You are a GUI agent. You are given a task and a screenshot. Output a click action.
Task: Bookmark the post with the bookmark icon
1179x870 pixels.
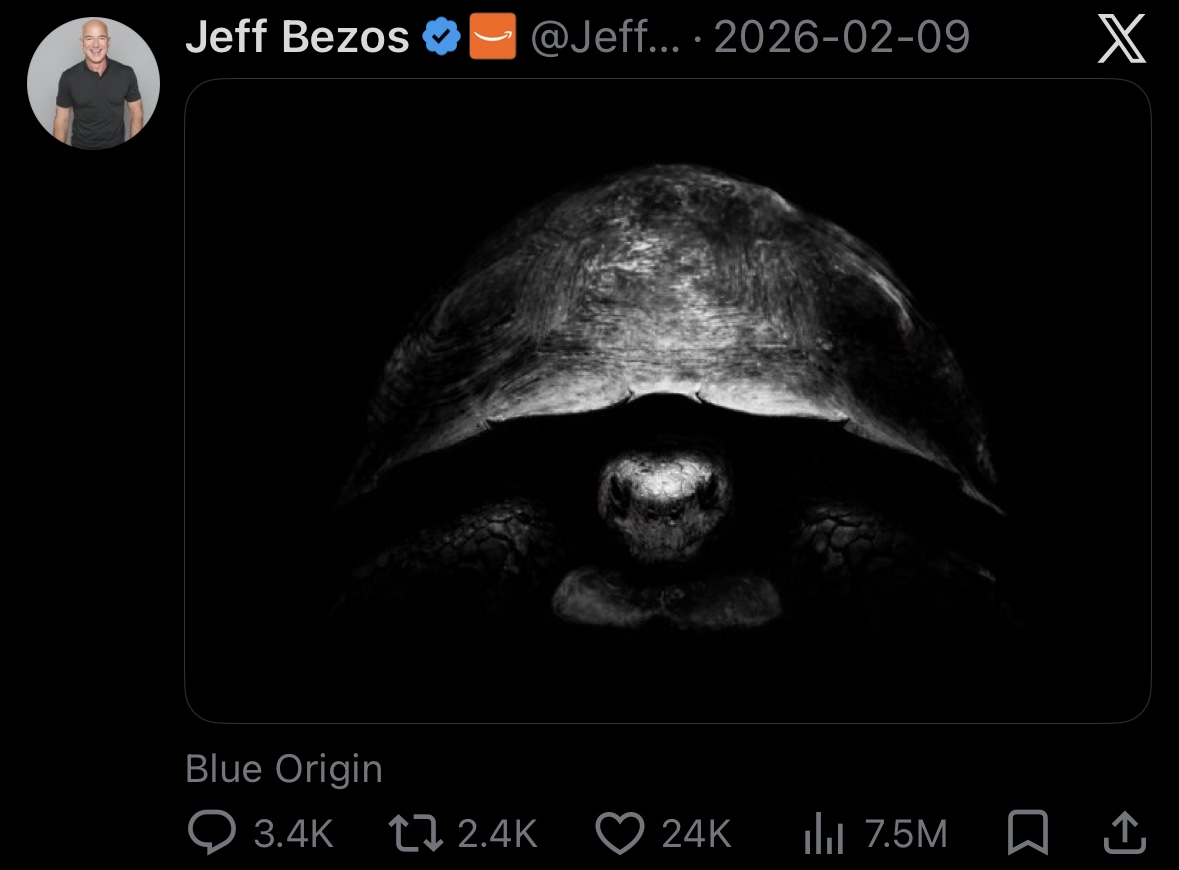pos(1027,832)
